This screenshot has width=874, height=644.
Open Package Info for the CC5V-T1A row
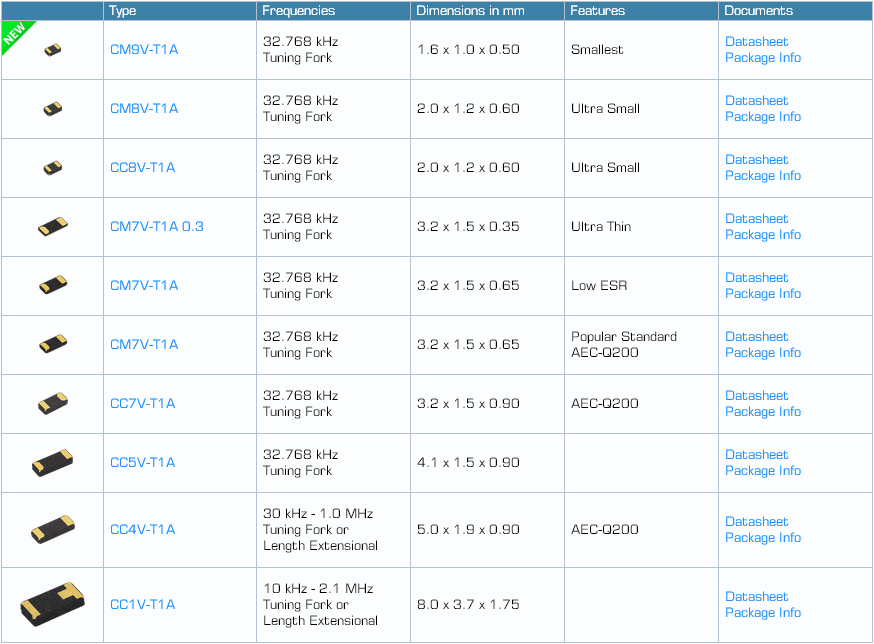click(x=762, y=471)
